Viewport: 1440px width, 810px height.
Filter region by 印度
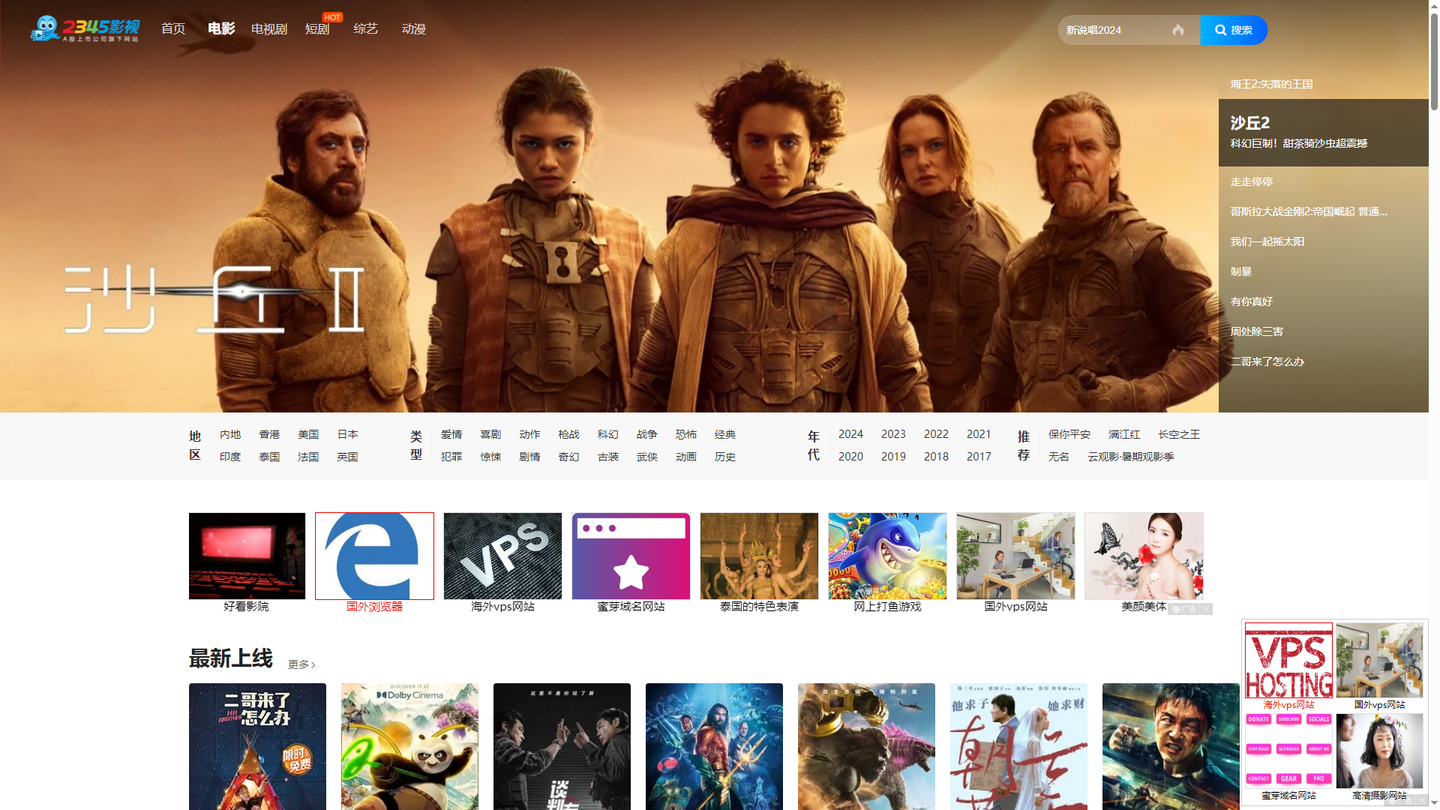pos(230,457)
